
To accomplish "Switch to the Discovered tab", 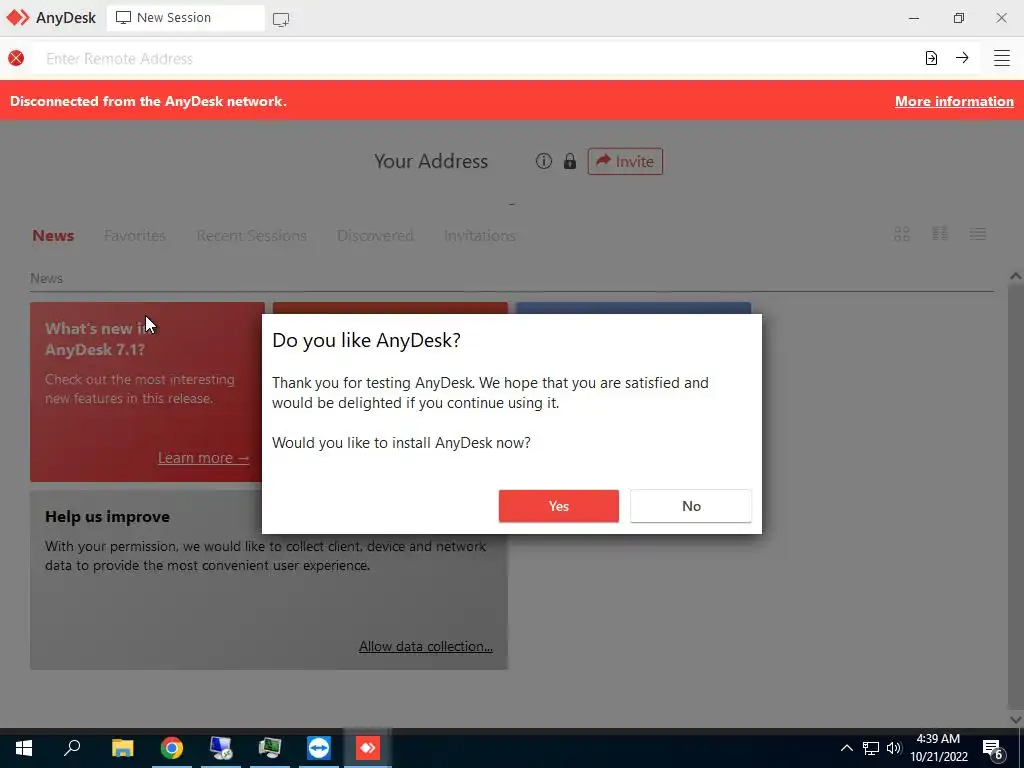I will (x=375, y=235).
